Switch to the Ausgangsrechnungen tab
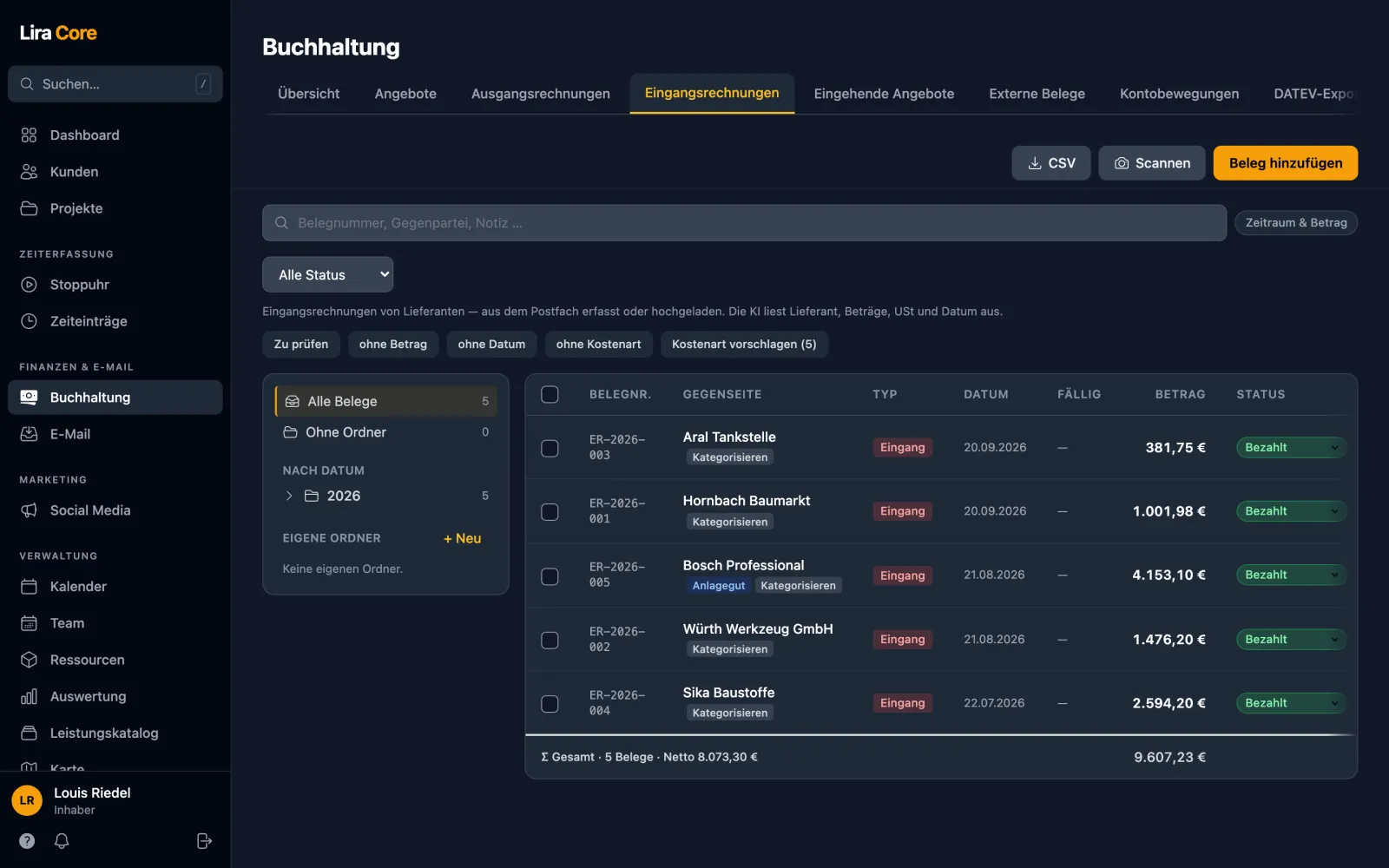The width and height of the screenshot is (1389, 868). pos(540,94)
